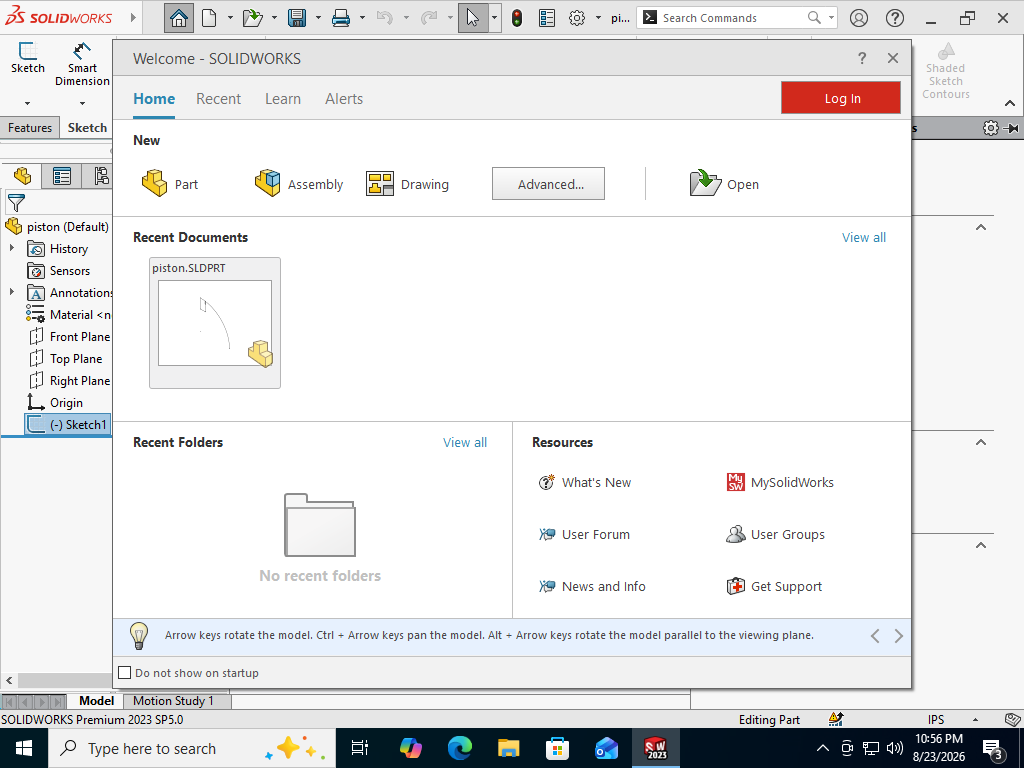This screenshot has height=768, width=1024.
Task: Expand the Annotations tree node
Action: [12, 292]
